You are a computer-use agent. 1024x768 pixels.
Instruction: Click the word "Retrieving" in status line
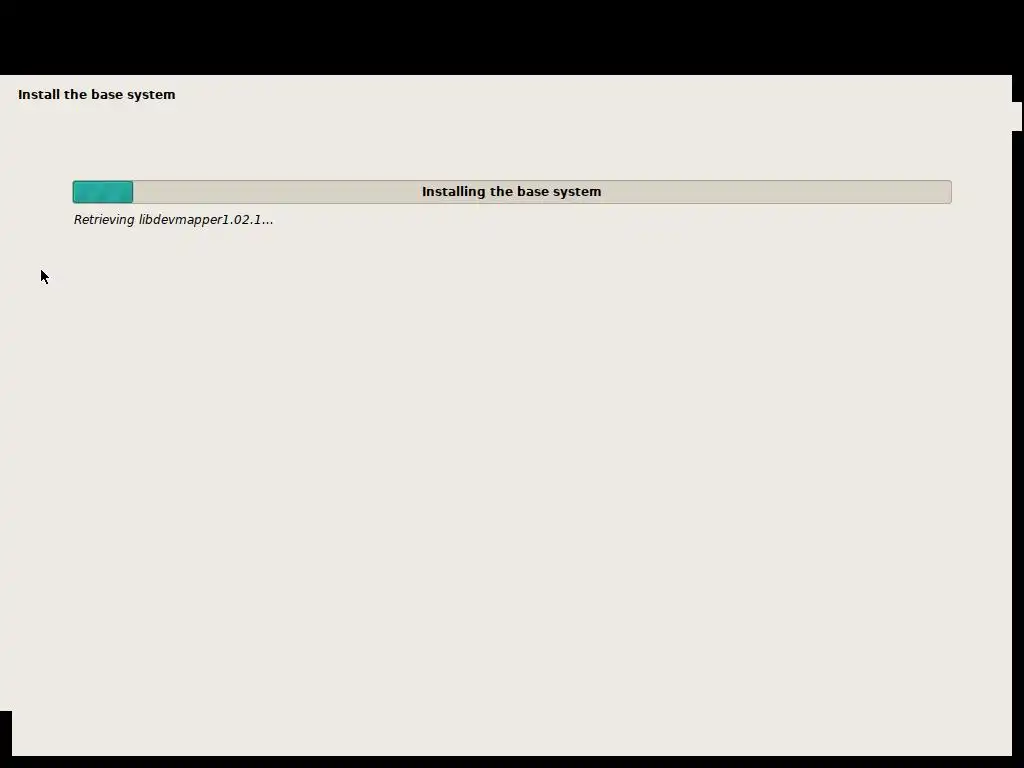[x=104, y=220]
